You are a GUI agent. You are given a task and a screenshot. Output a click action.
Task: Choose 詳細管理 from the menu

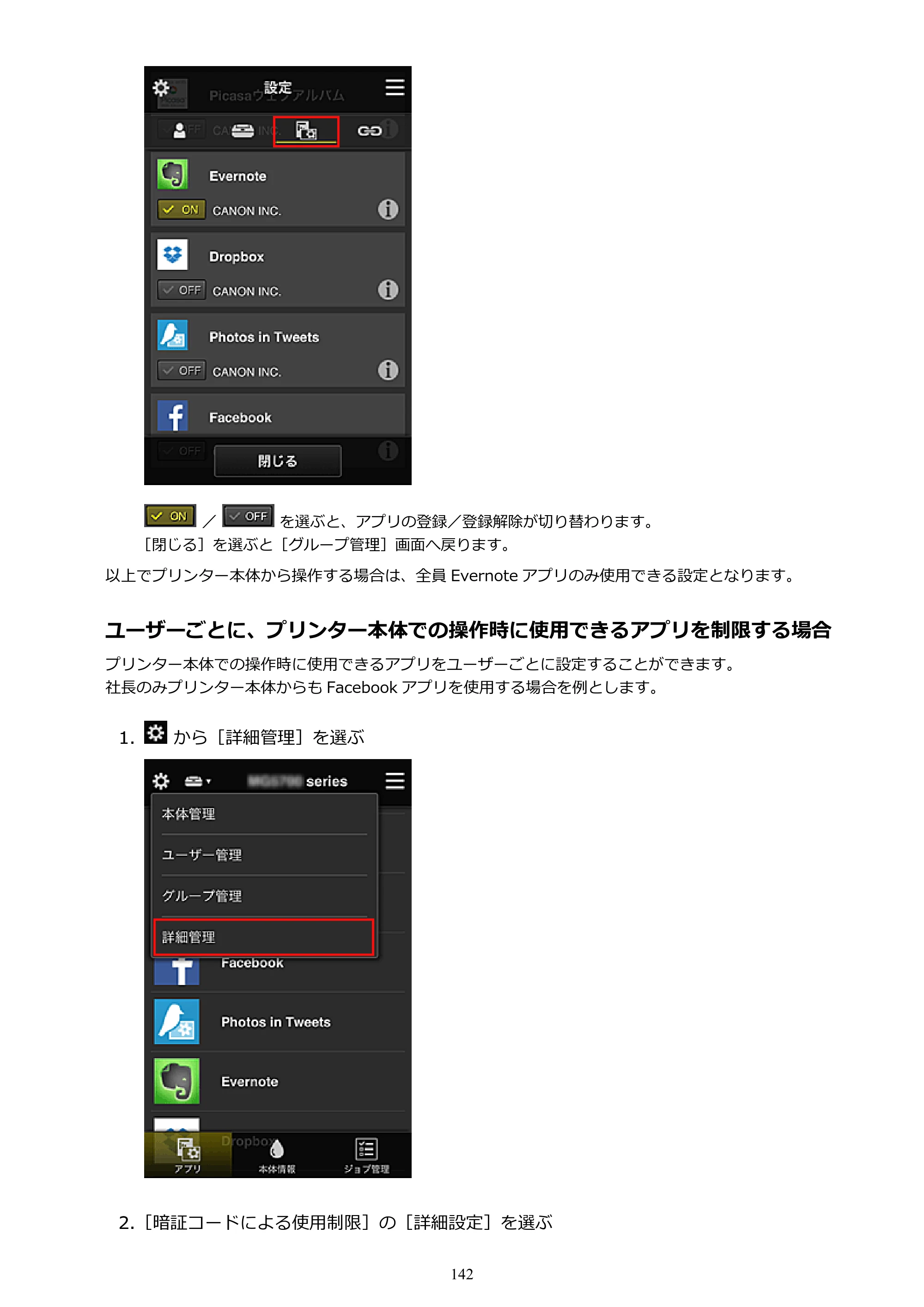pyautogui.click(x=264, y=937)
